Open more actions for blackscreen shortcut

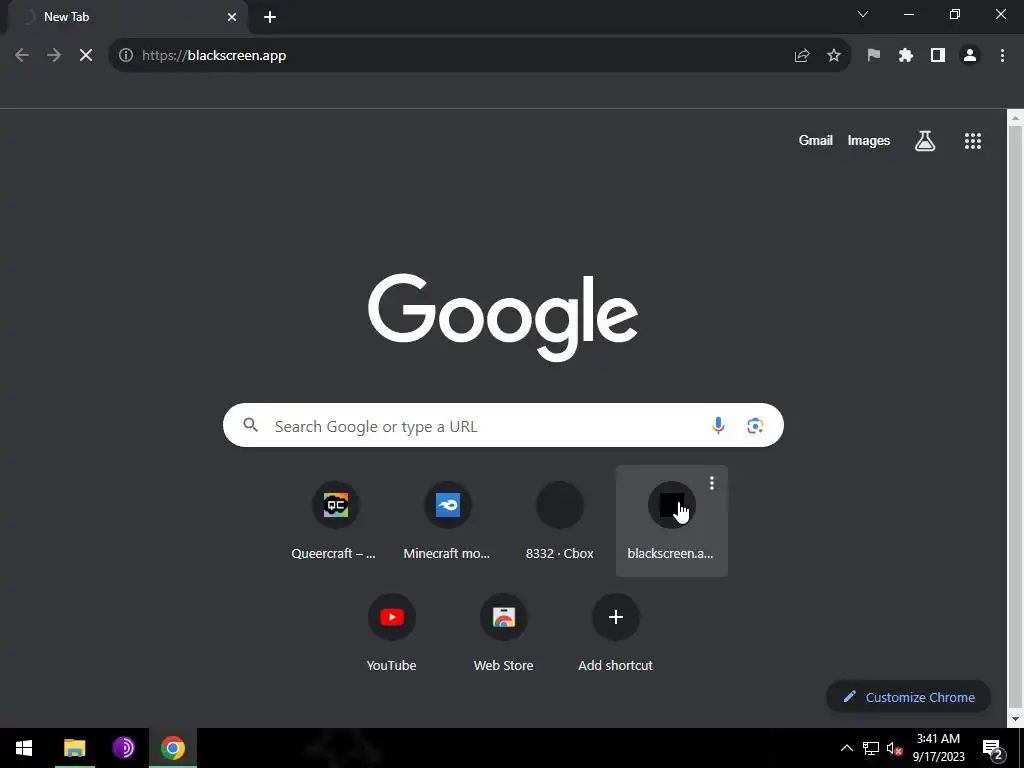(x=712, y=483)
